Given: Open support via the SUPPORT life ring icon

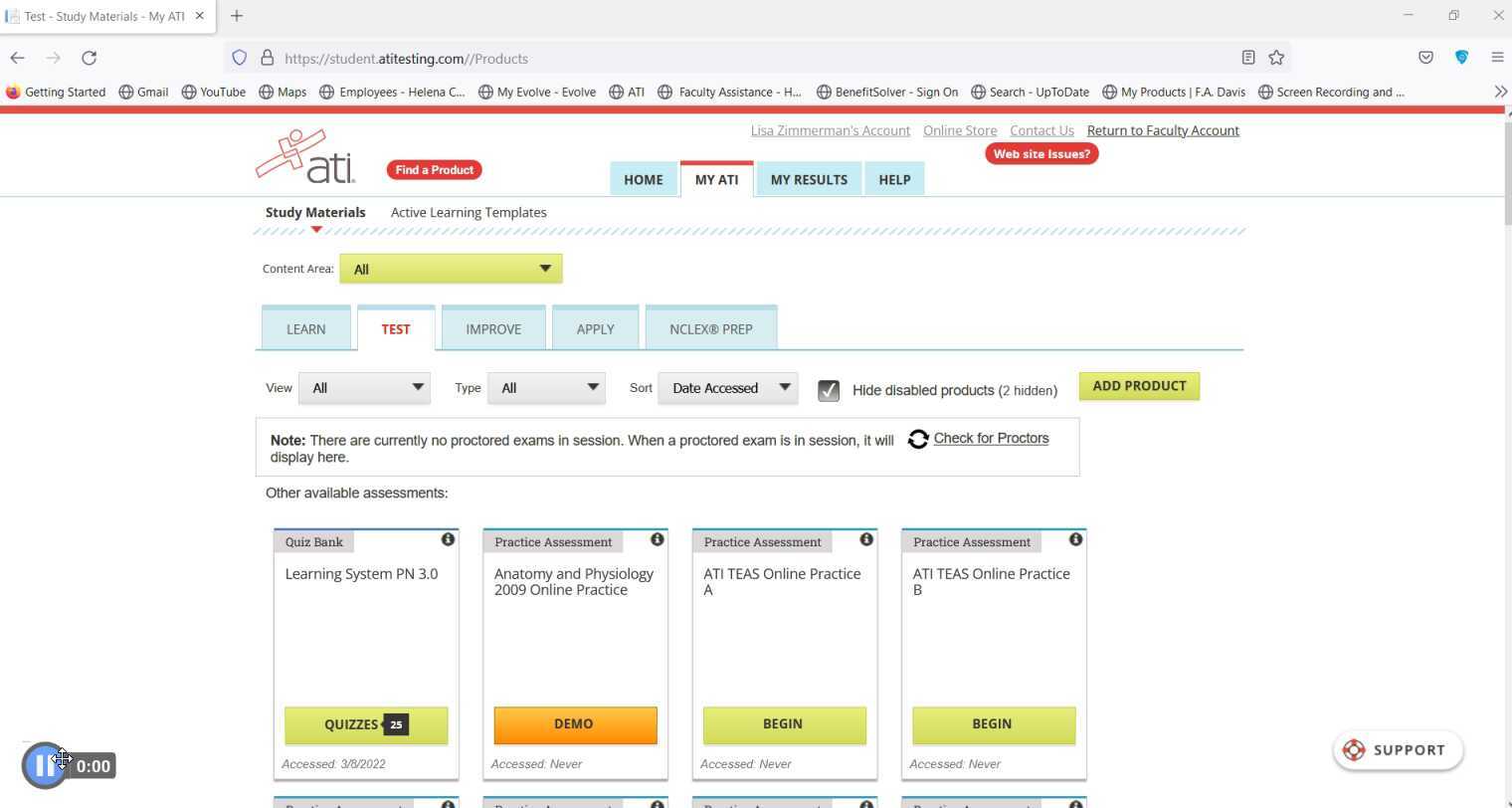Looking at the screenshot, I should click(1354, 749).
